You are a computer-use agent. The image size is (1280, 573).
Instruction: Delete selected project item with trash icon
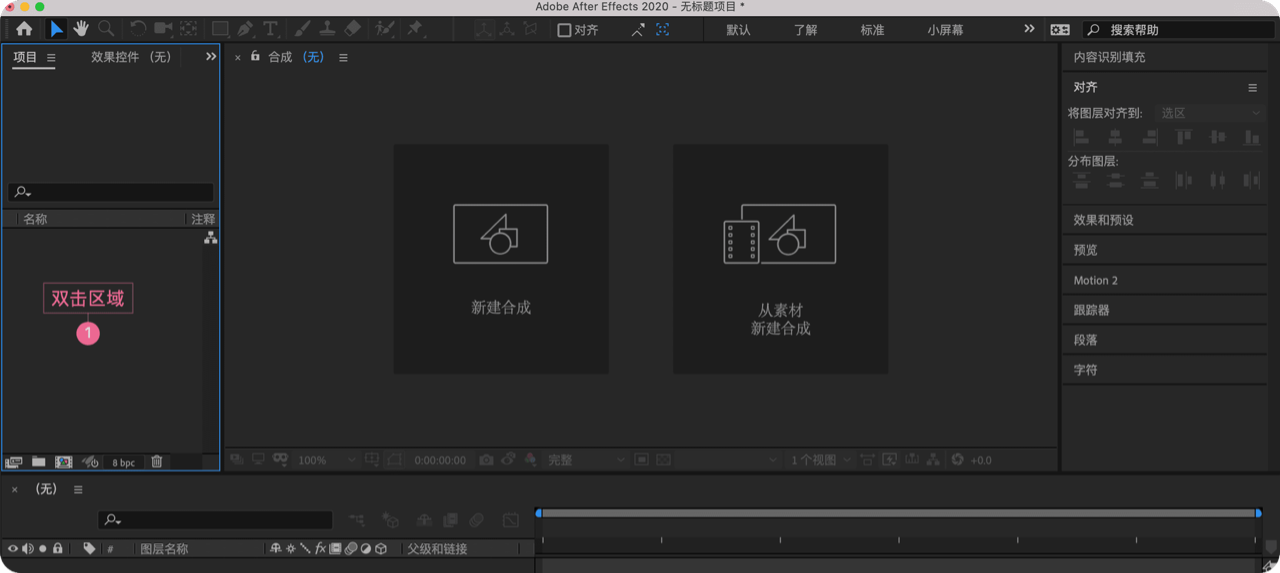(157, 462)
